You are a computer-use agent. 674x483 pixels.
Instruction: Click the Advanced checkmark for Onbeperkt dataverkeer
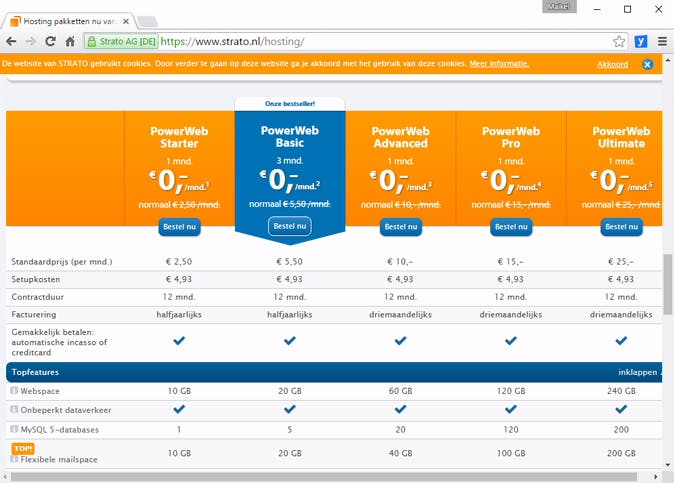pos(401,409)
